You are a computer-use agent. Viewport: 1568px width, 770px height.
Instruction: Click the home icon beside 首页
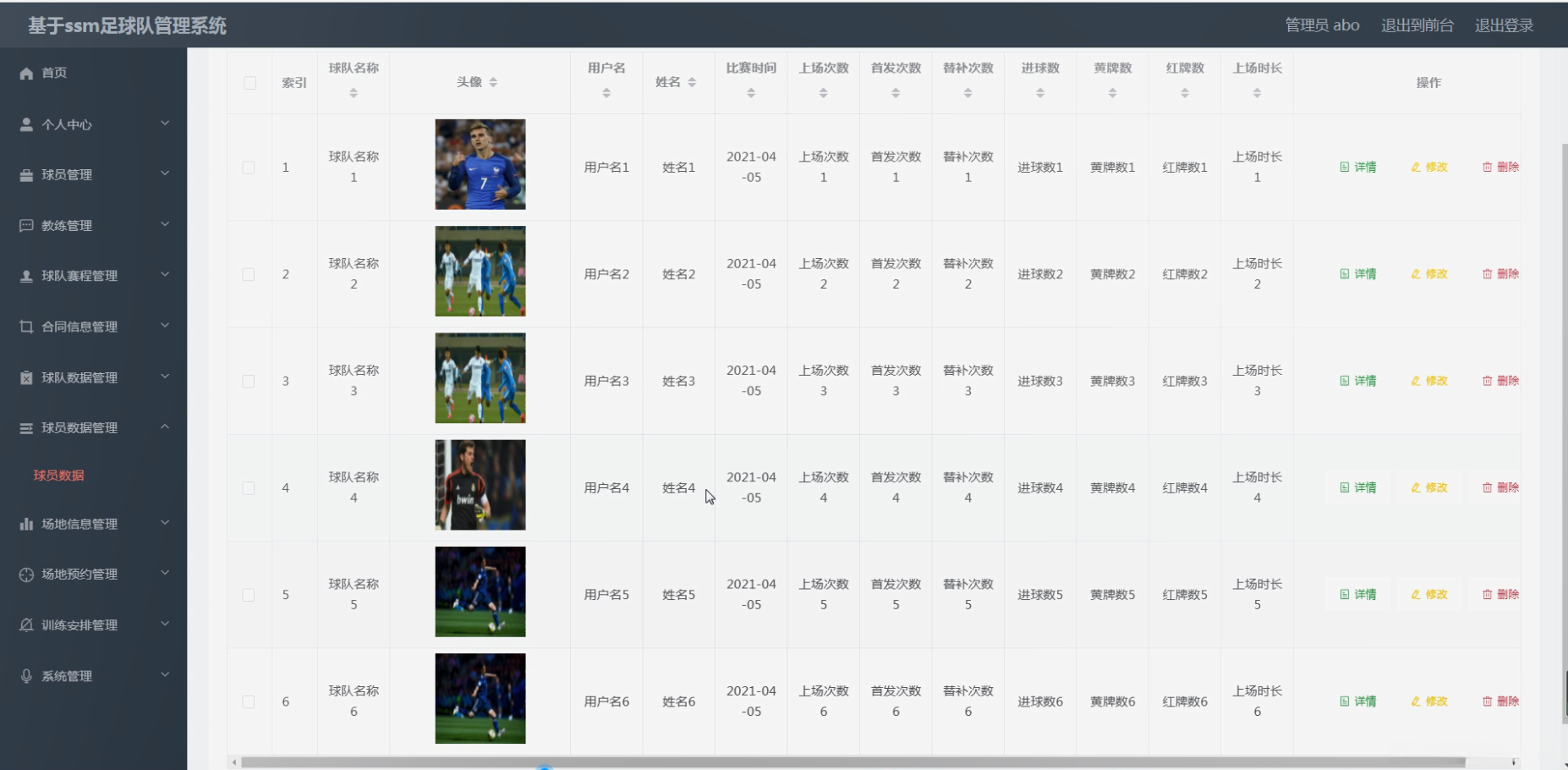coord(26,74)
